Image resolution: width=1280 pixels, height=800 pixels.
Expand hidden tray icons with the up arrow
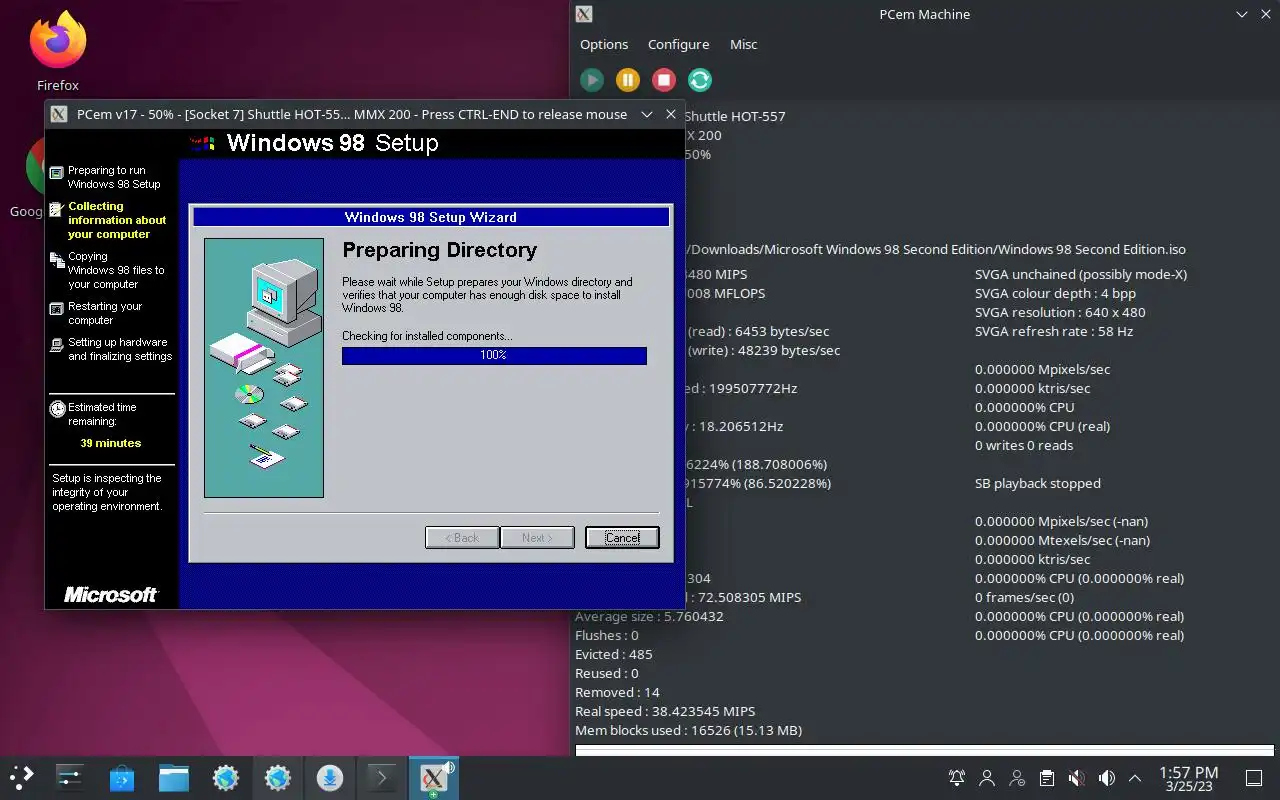[x=1135, y=778]
